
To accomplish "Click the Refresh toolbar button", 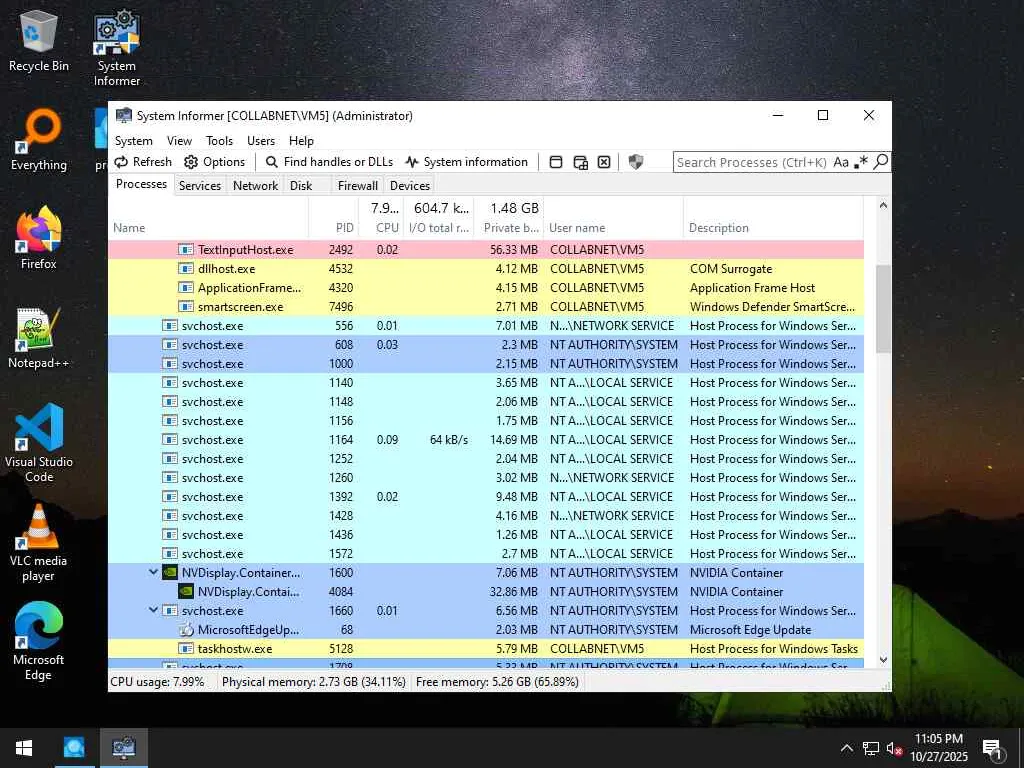I will (x=143, y=162).
